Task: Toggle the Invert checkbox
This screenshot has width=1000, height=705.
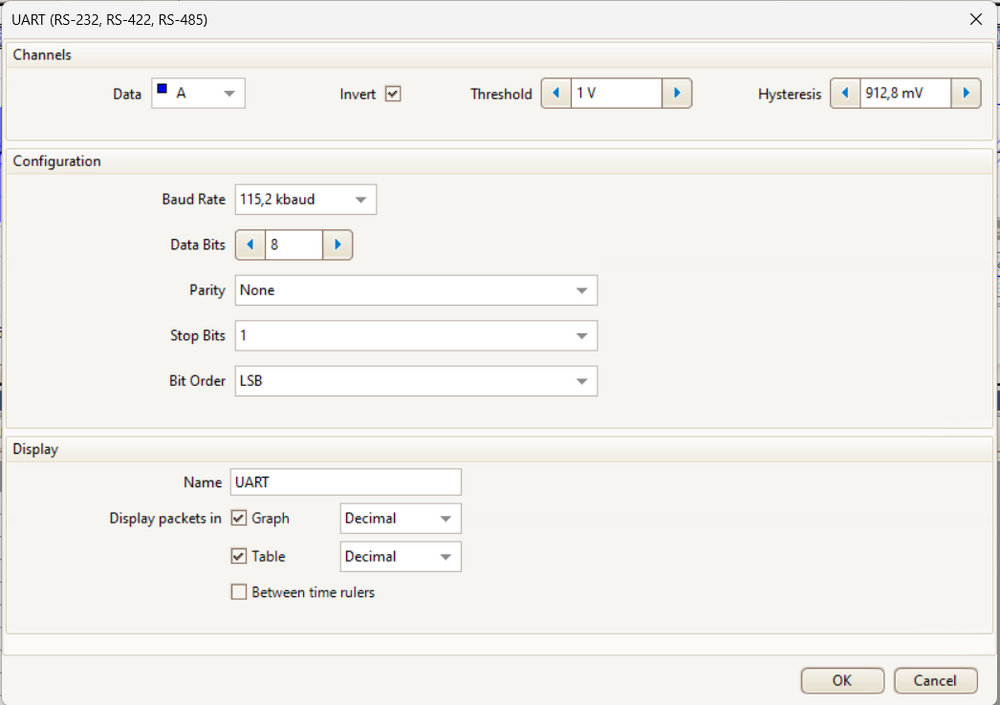Action: point(393,94)
